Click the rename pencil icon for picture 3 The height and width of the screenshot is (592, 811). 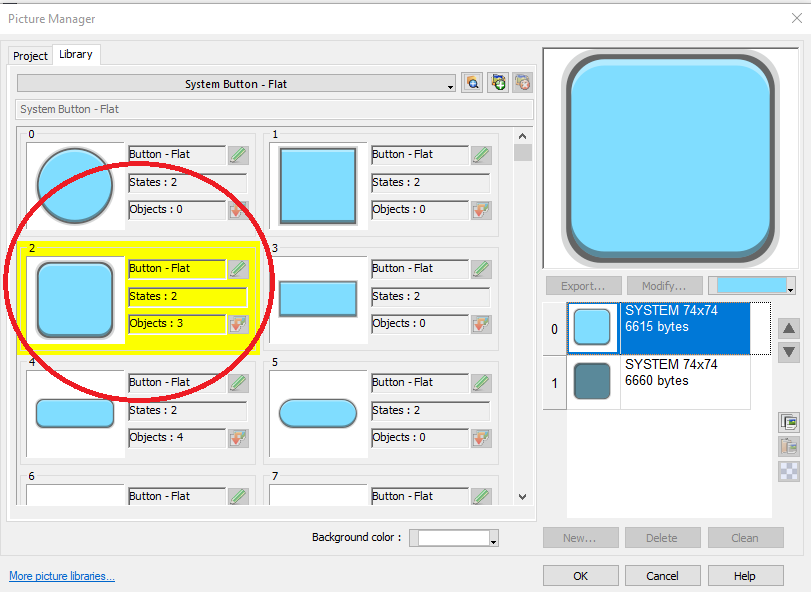tap(481, 269)
